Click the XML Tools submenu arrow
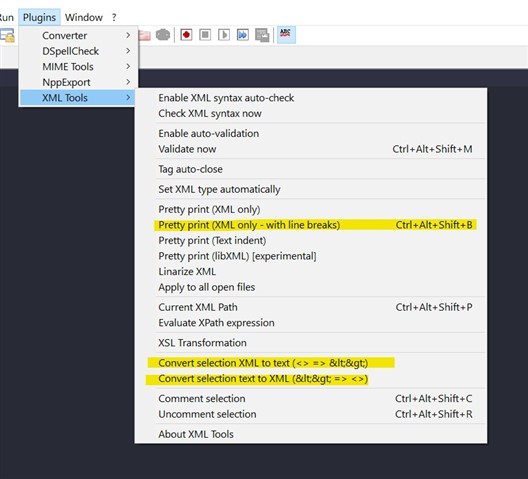528x479 pixels. [128, 98]
